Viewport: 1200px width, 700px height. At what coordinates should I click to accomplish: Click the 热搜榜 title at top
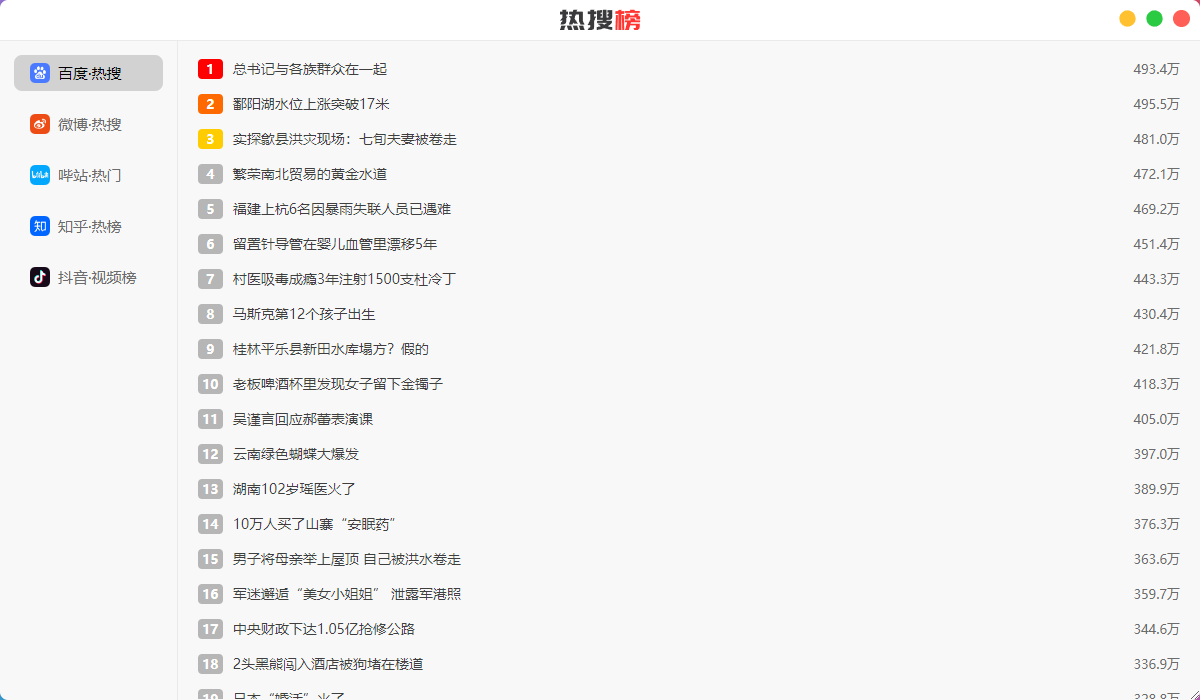click(600, 20)
